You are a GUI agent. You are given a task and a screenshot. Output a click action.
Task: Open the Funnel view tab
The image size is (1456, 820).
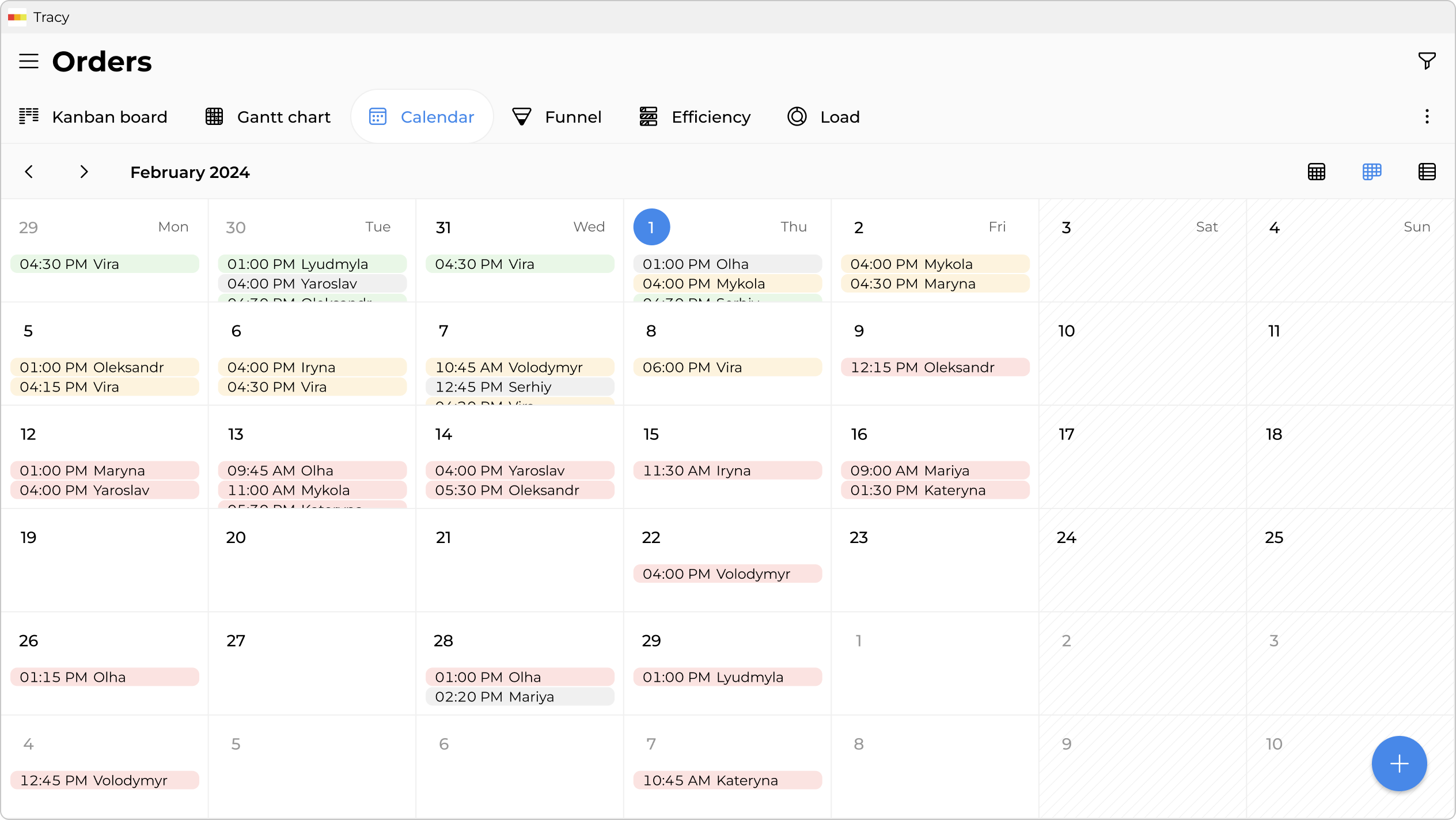pos(556,117)
